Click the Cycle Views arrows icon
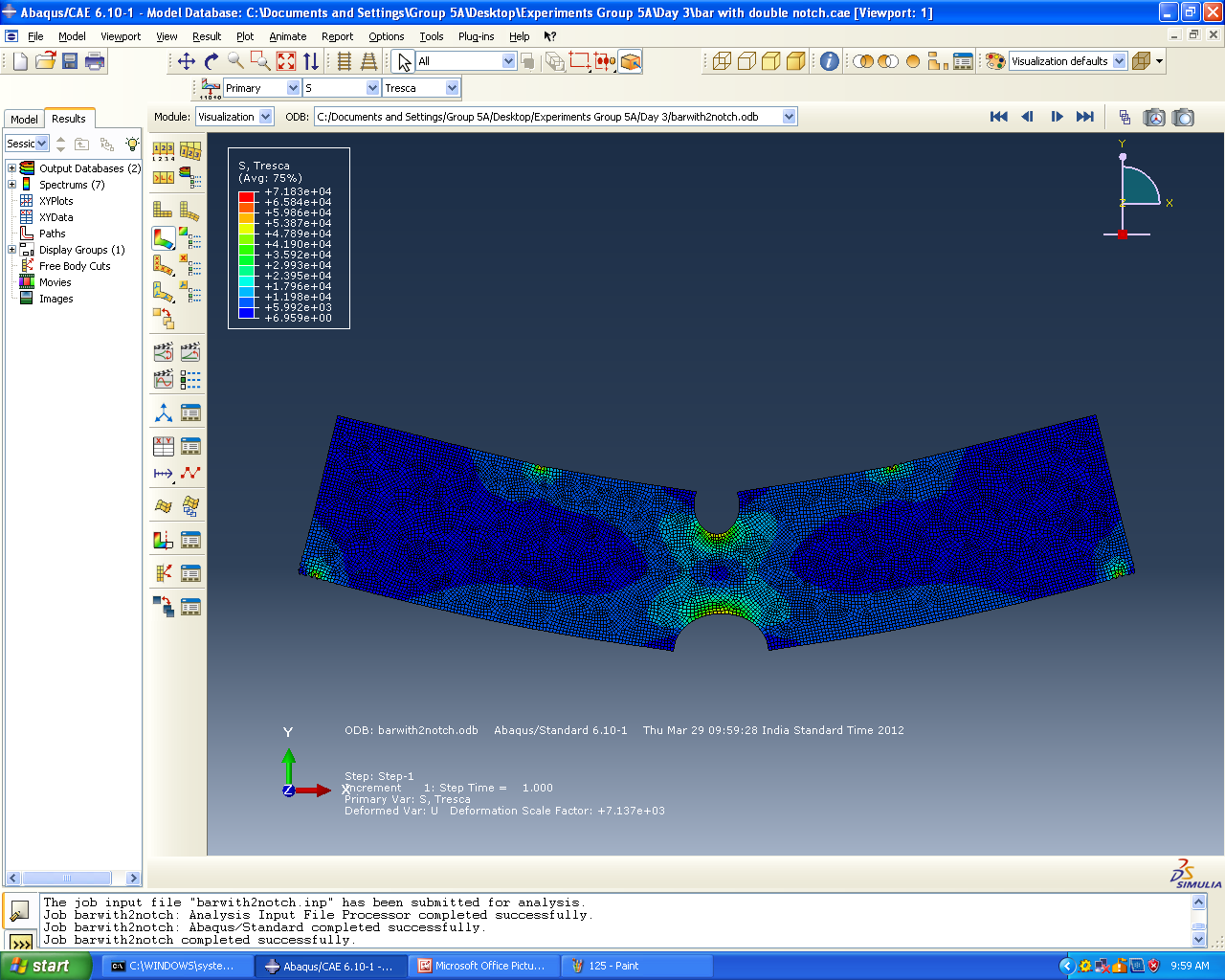This screenshot has height=980, width=1225. [x=311, y=61]
